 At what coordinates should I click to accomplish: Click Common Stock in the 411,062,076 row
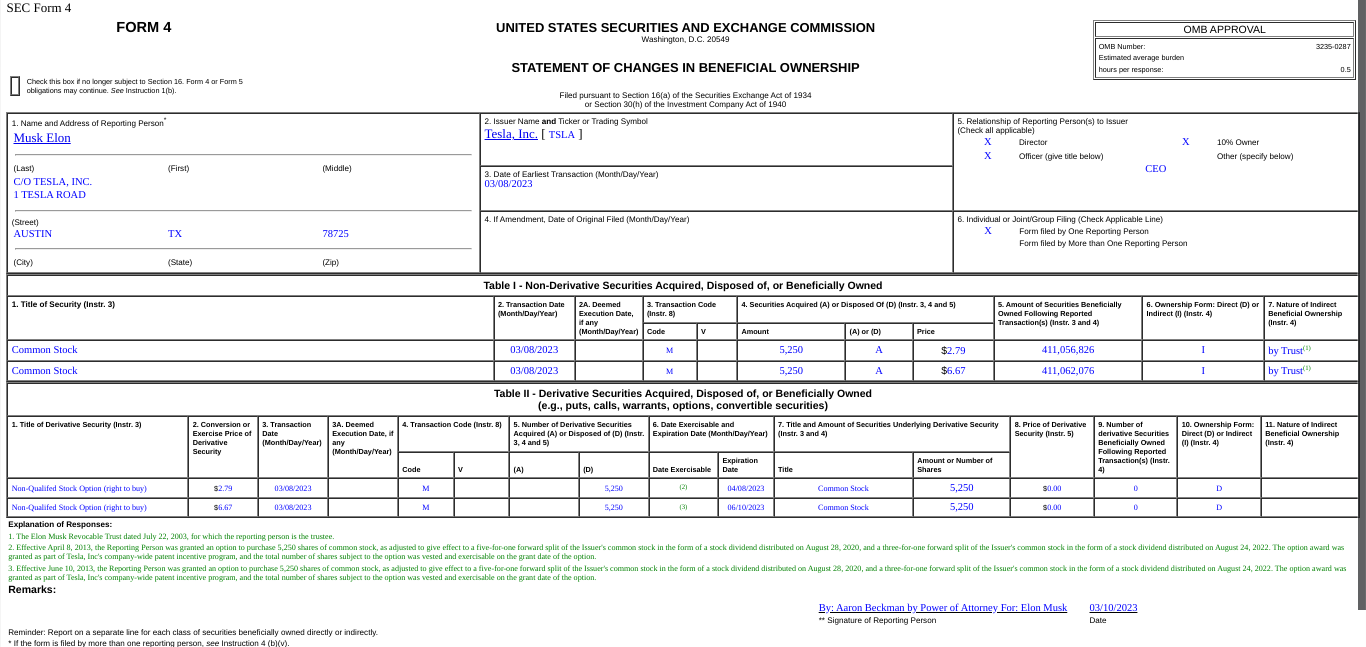tap(44, 371)
